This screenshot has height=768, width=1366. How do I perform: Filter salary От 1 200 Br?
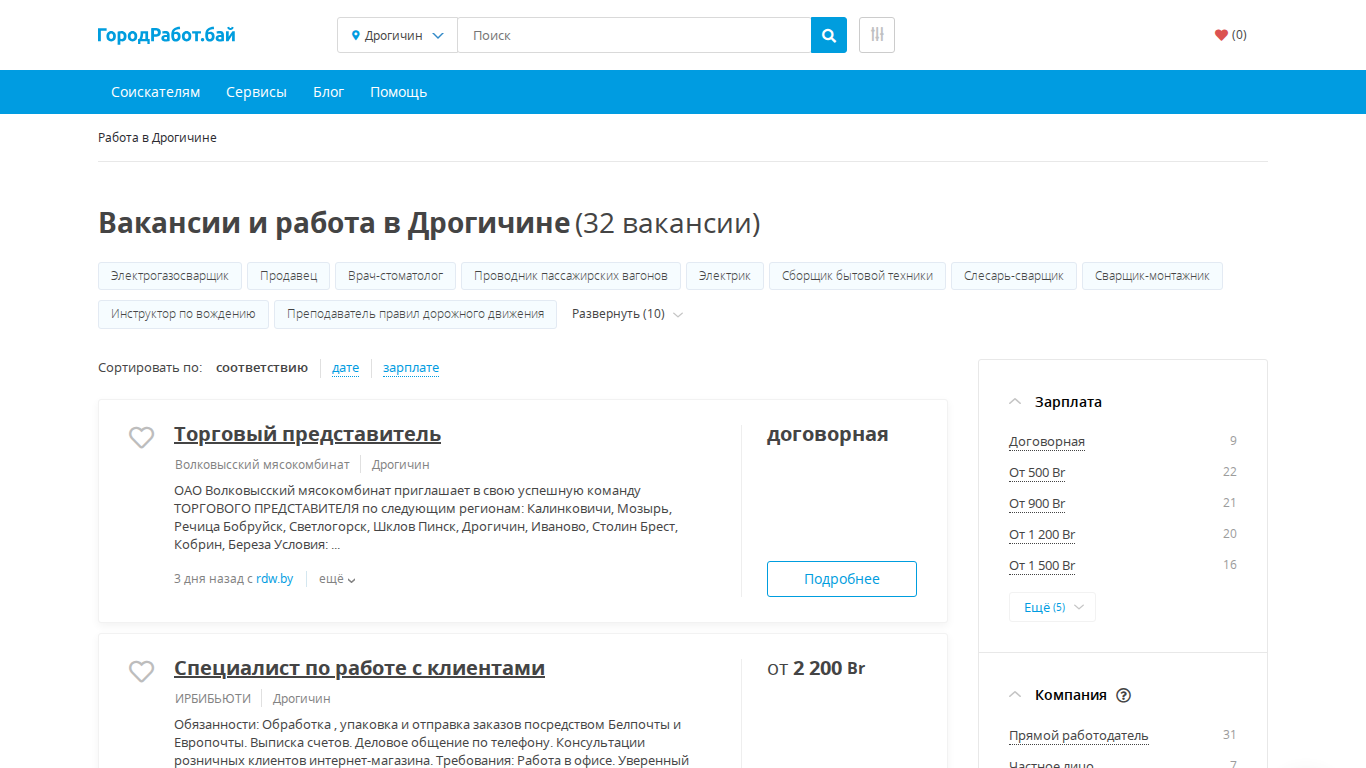click(x=1042, y=534)
